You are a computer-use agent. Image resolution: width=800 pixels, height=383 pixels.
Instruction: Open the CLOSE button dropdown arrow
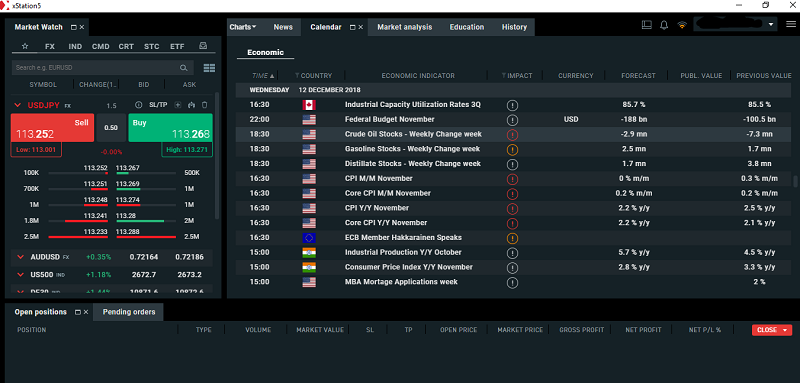pos(785,330)
